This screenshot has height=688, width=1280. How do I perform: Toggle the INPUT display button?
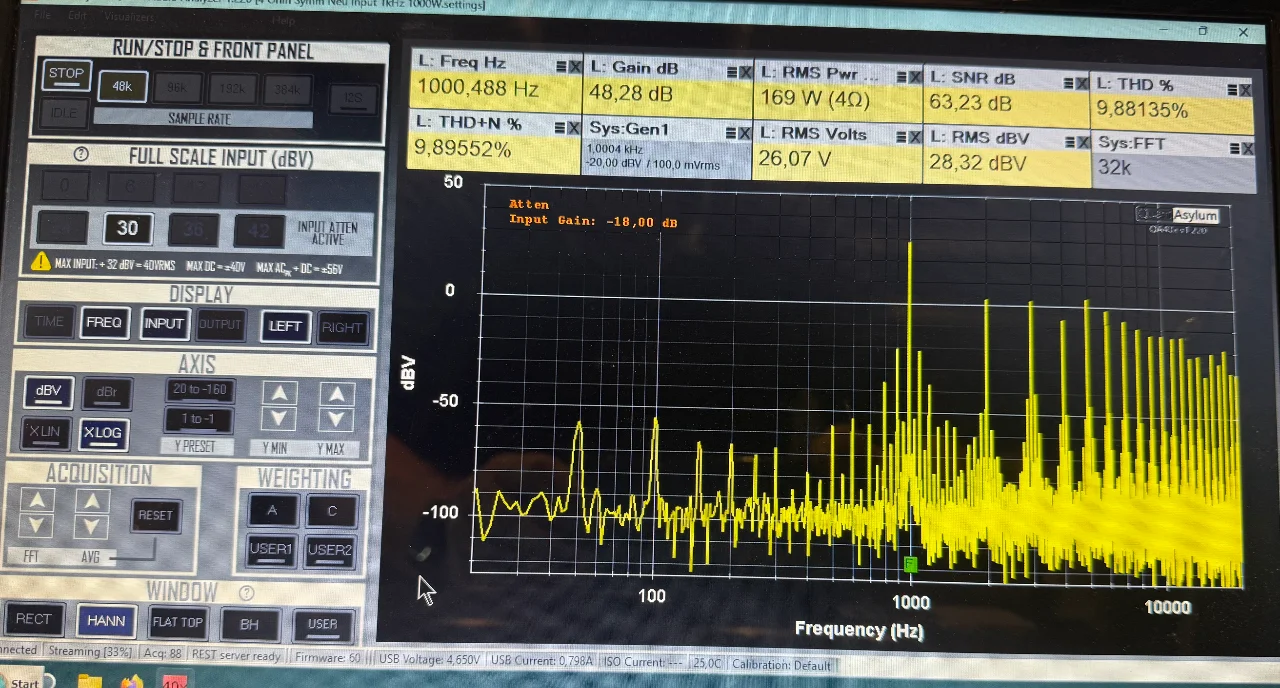(x=163, y=323)
